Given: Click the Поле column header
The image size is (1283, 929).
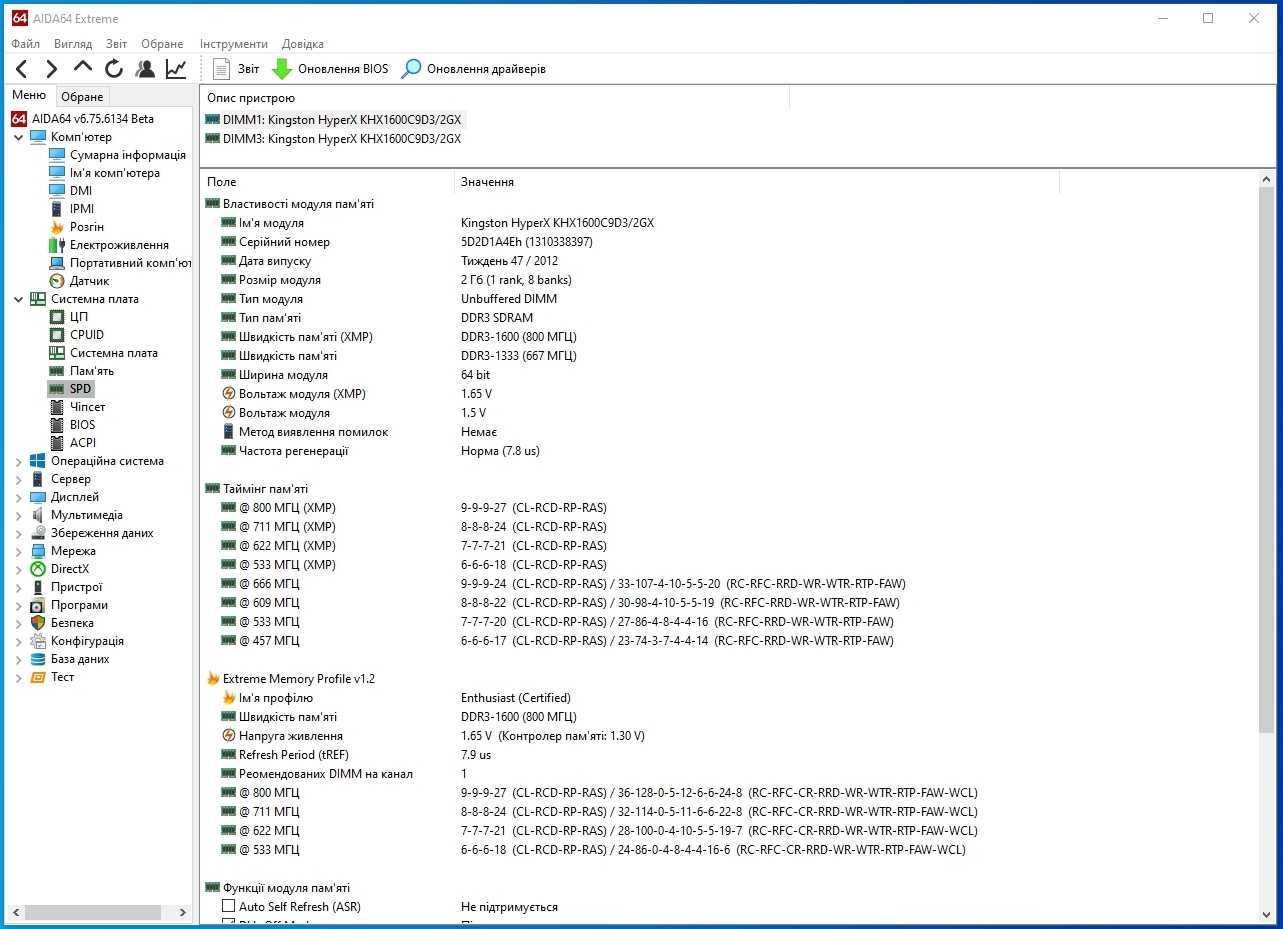Looking at the screenshot, I should coord(327,182).
